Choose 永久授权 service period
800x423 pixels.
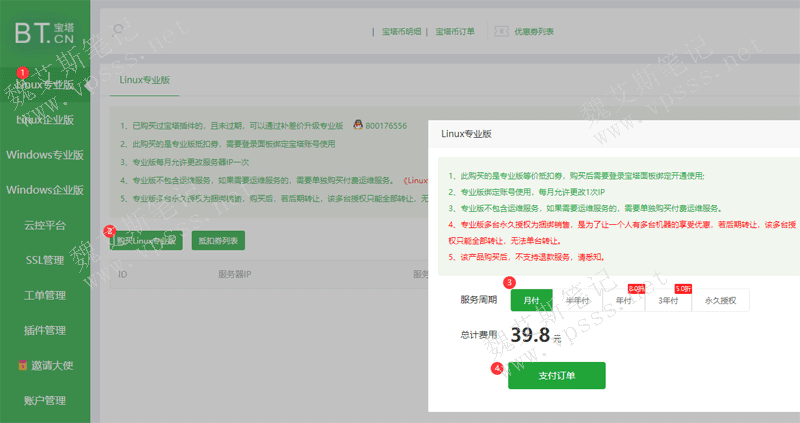click(x=720, y=299)
